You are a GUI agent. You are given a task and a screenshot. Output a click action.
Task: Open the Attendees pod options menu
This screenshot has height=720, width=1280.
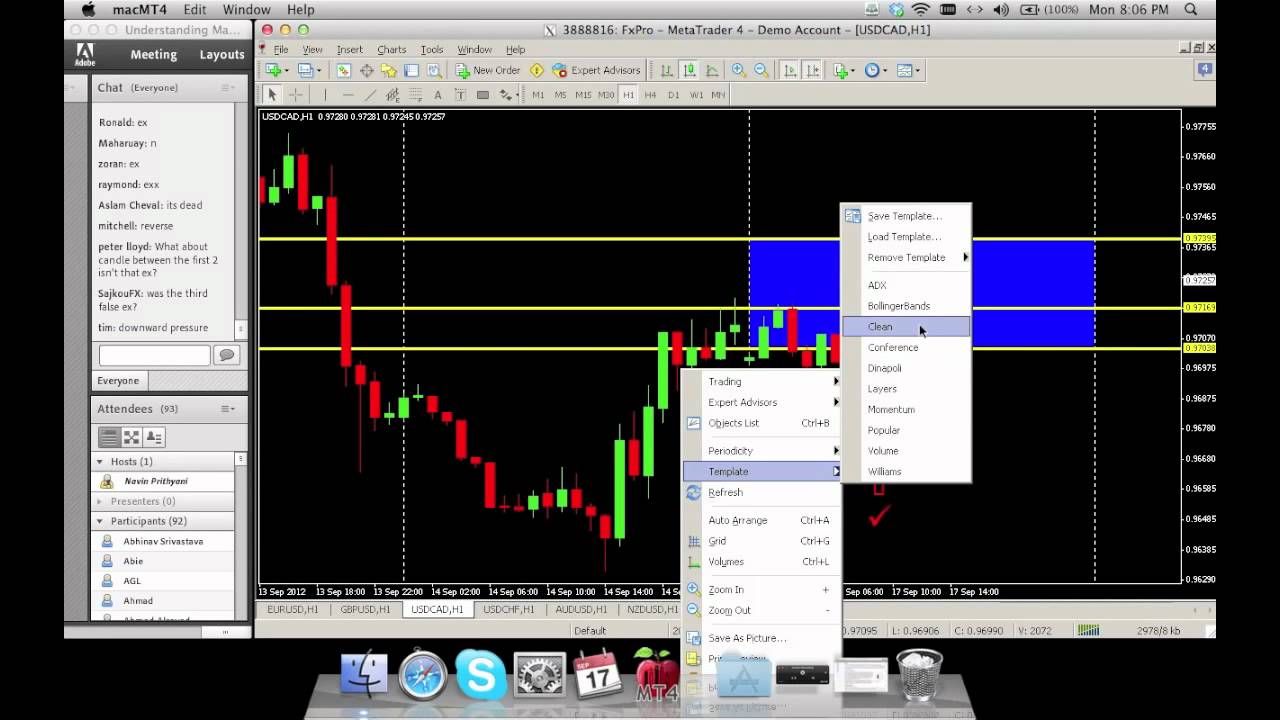pyautogui.click(x=228, y=409)
